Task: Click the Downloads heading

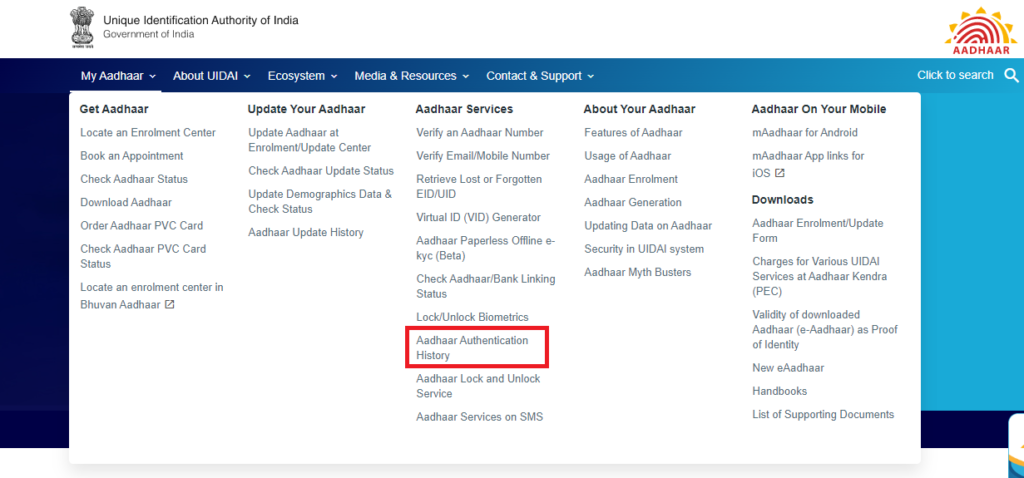Action: coord(782,200)
